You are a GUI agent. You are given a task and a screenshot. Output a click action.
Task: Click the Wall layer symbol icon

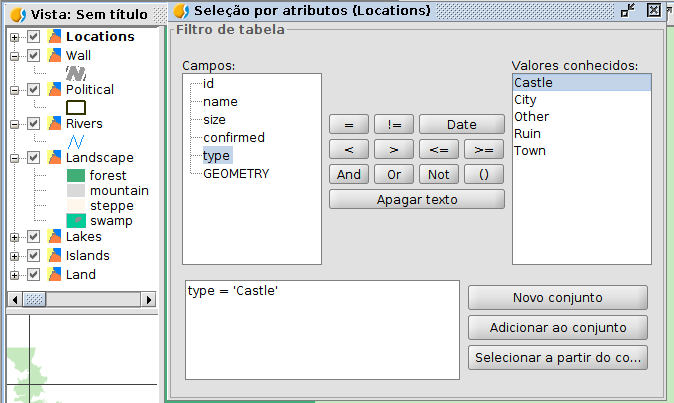(76, 73)
